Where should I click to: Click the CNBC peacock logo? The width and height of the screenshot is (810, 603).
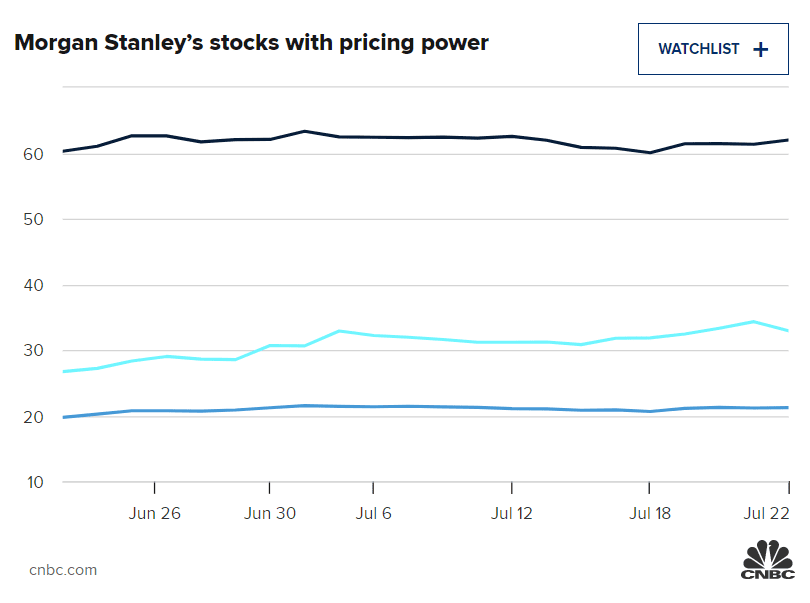767,559
